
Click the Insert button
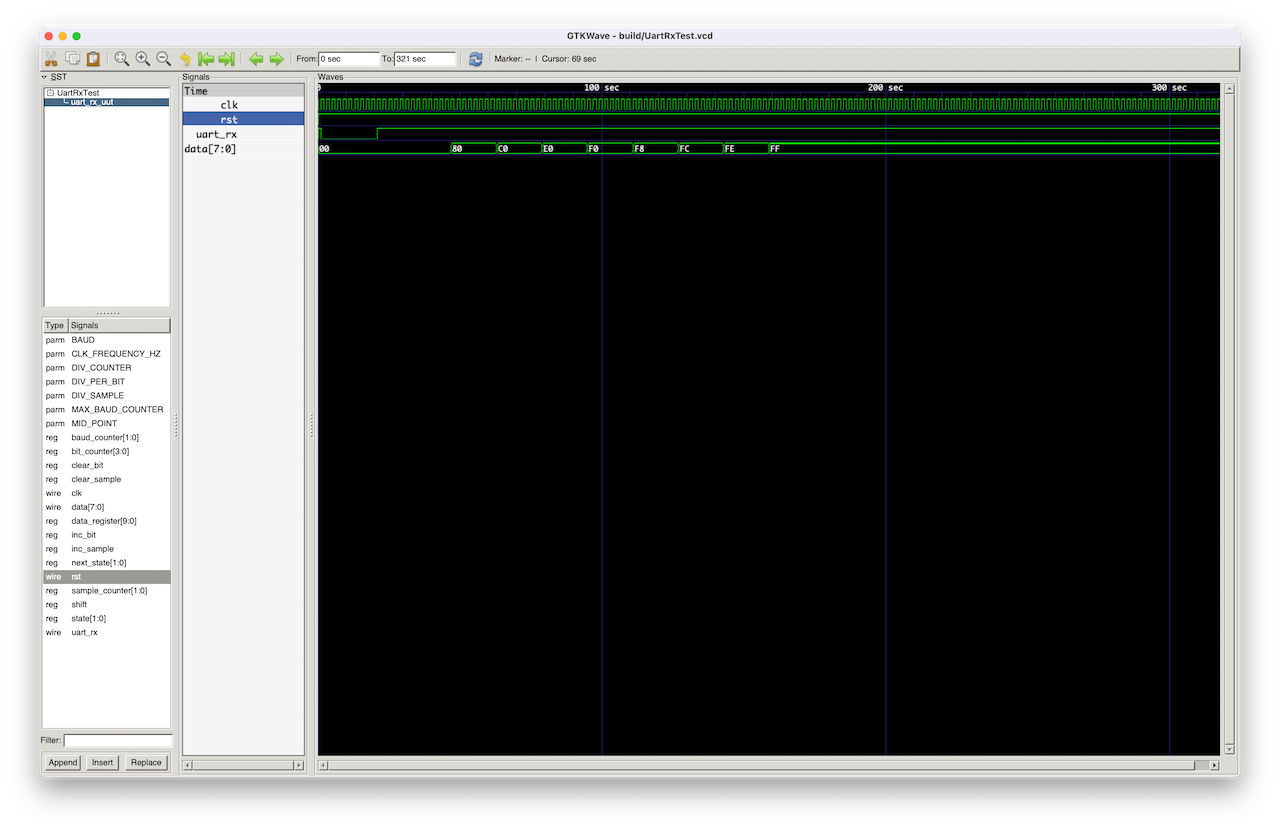point(103,763)
